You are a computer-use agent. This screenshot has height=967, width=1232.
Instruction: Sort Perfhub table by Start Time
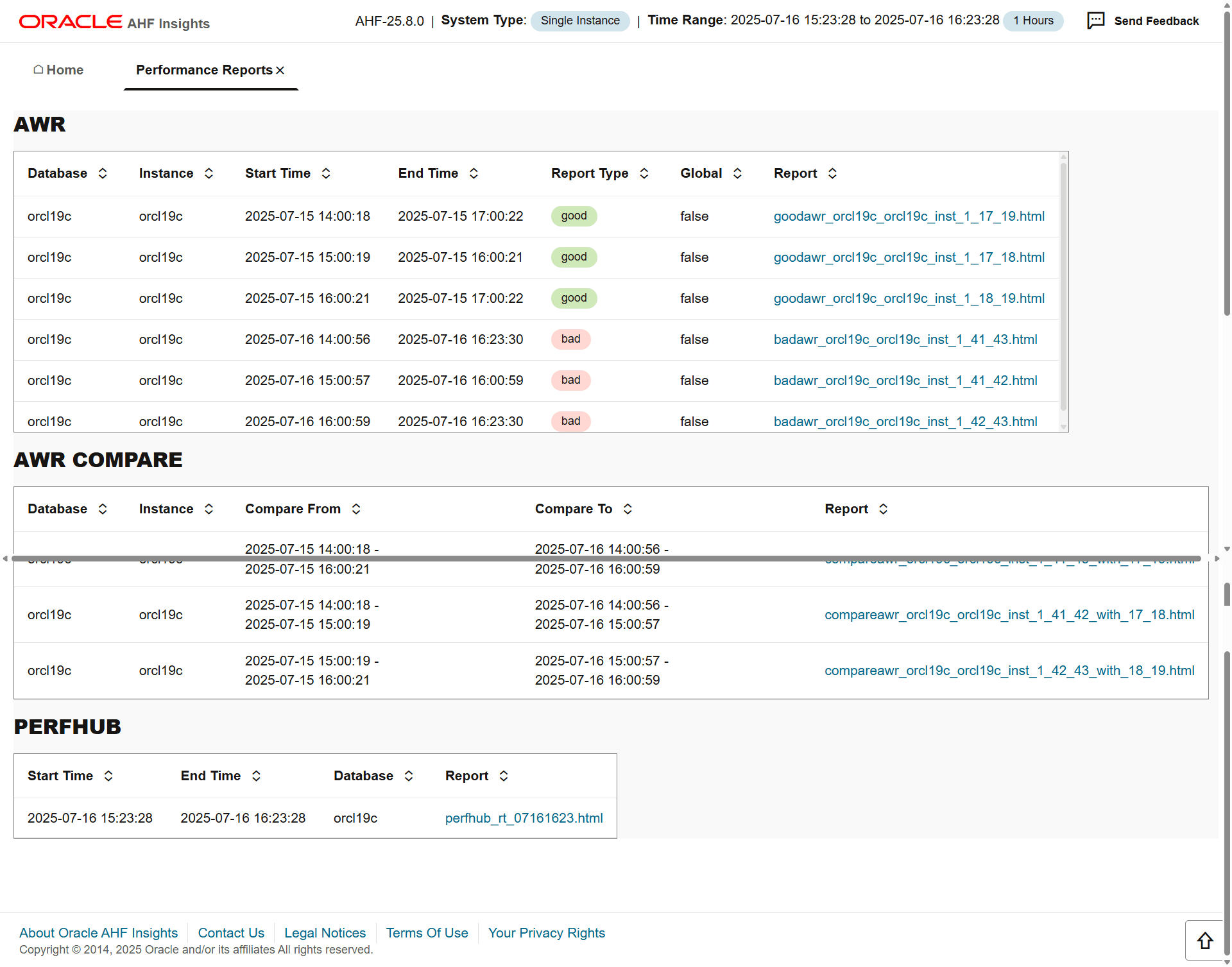point(108,776)
